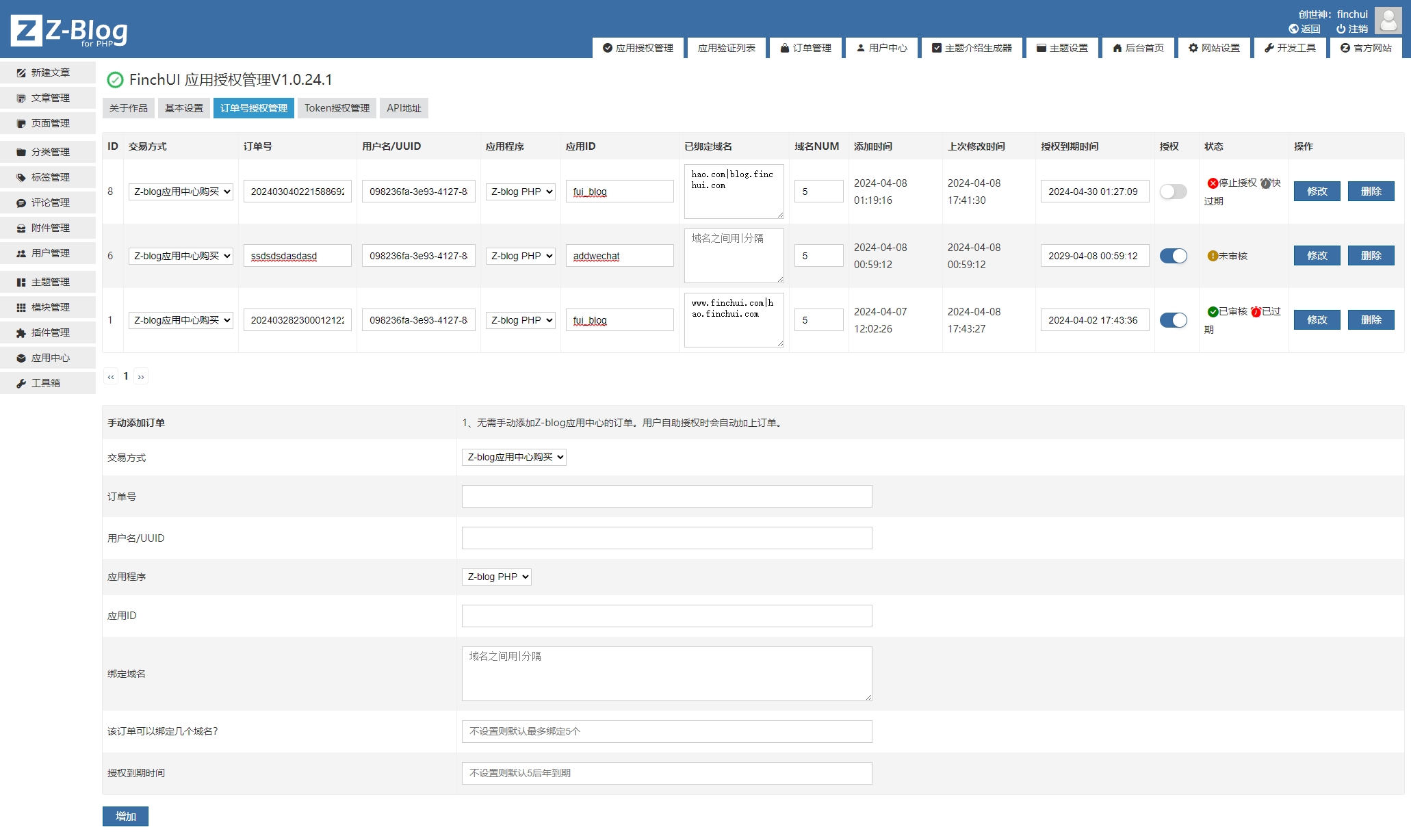Click 删除 button for order ID 8
The image size is (1411, 840).
[x=1371, y=192]
